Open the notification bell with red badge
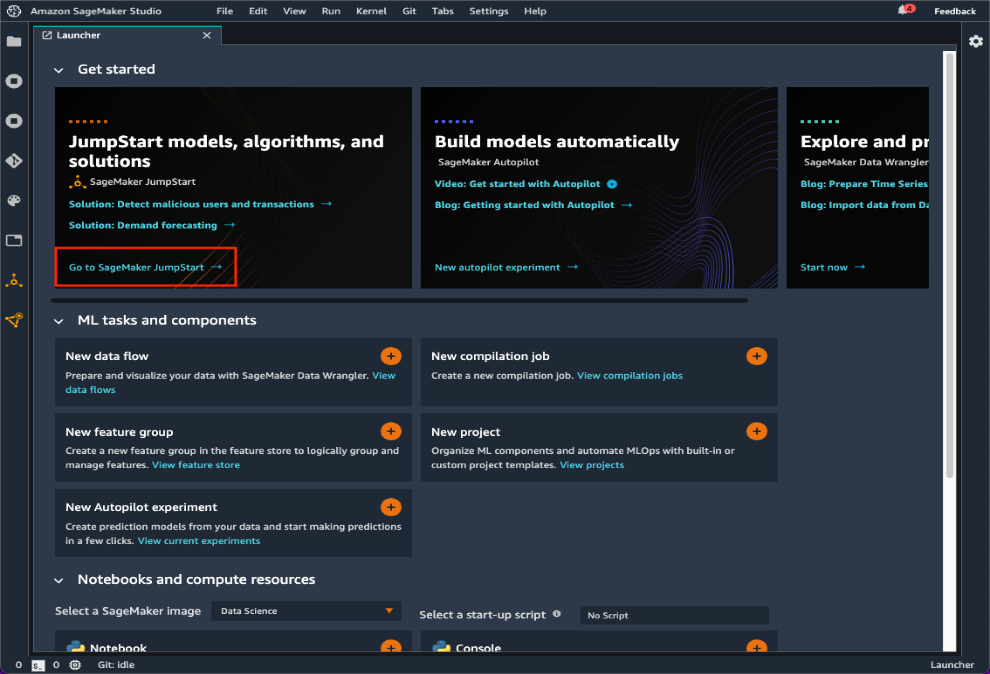The width and height of the screenshot is (990, 674). tap(903, 9)
